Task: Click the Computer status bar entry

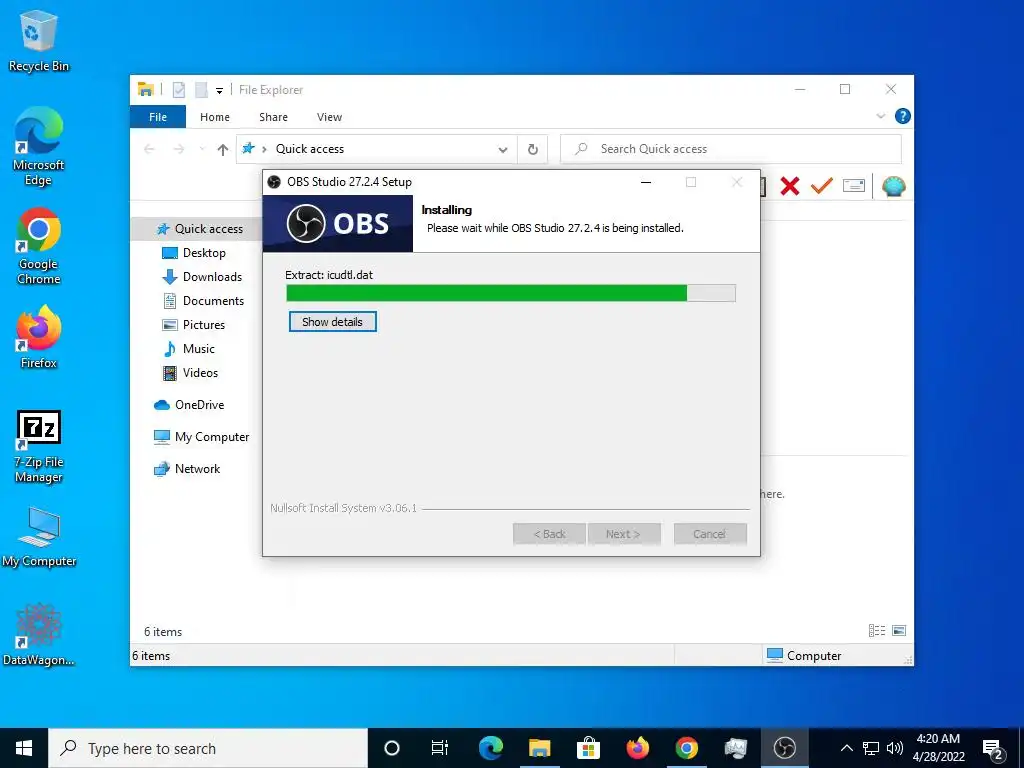Action: pyautogui.click(x=804, y=656)
